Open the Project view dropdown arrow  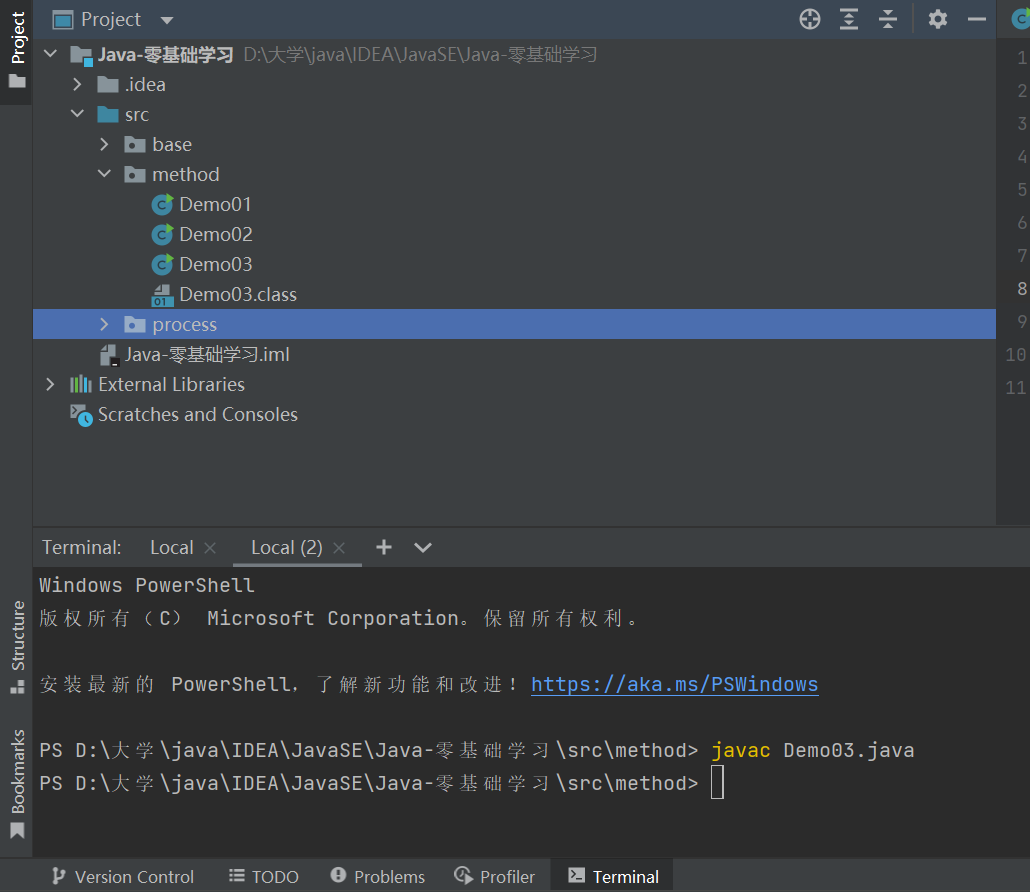tap(167, 20)
